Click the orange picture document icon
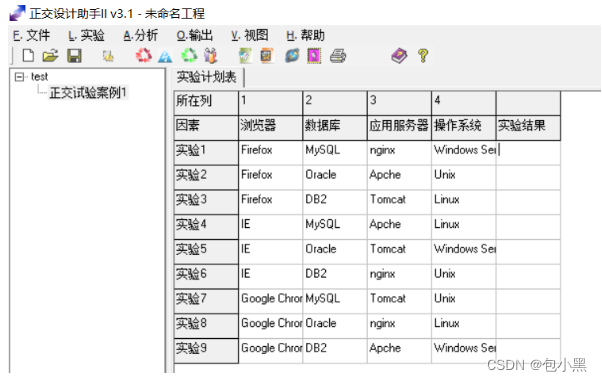The width and height of the screenshot is (602, 382). [x=267, y=56]
